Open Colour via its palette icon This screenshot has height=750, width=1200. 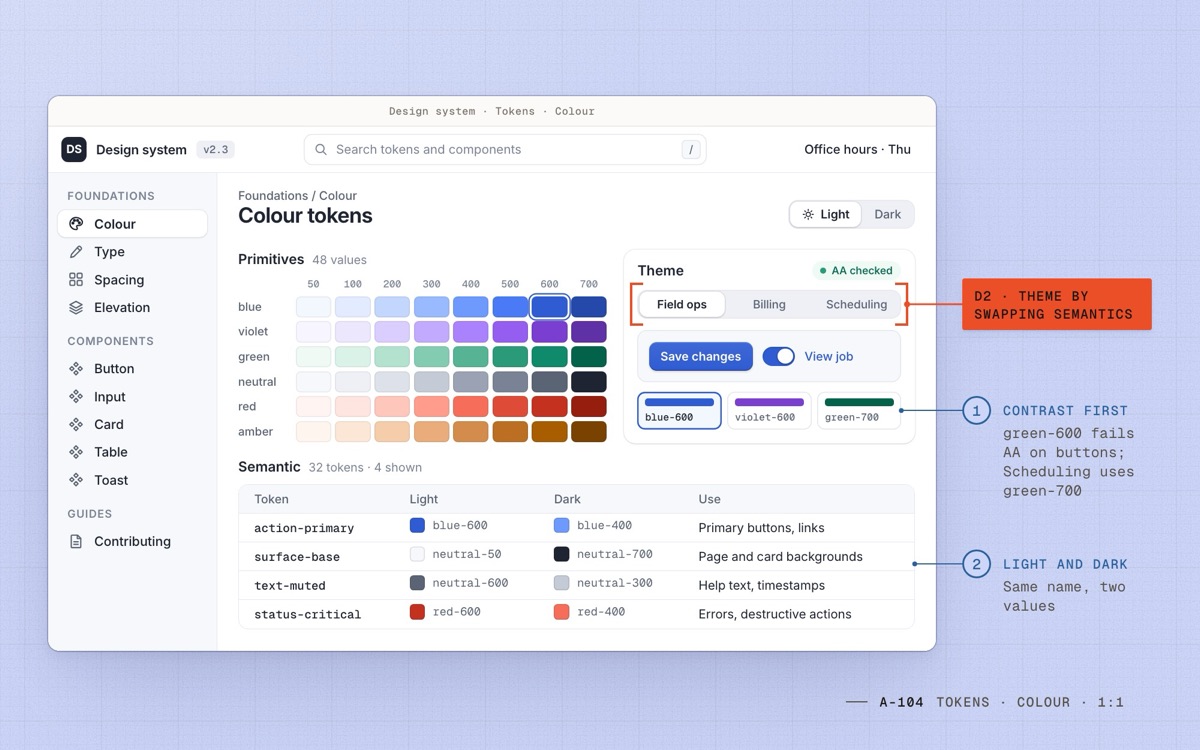pyautogui.click(x=76, y=224)
